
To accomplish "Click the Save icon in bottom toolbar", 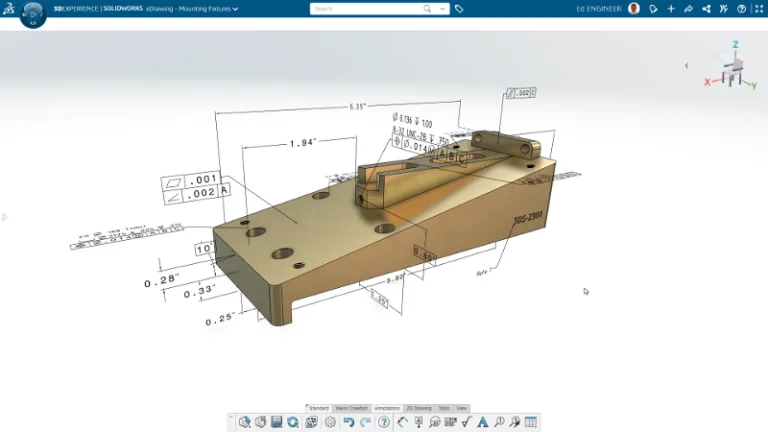I will coord(276,422).
